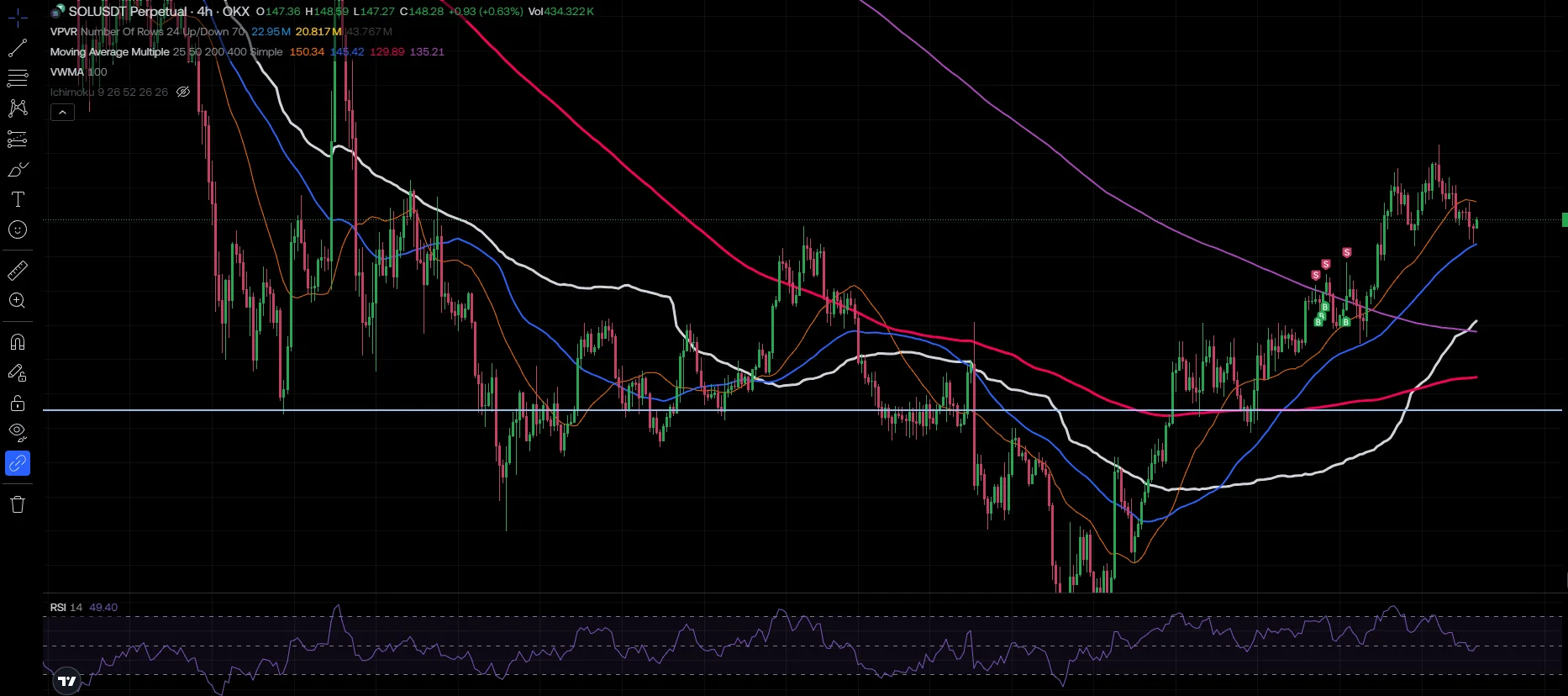Toggle Magnet mode for drawings
Image resolution: width=1568 pixels, height=696 pixels.
[x=18, y=342]
